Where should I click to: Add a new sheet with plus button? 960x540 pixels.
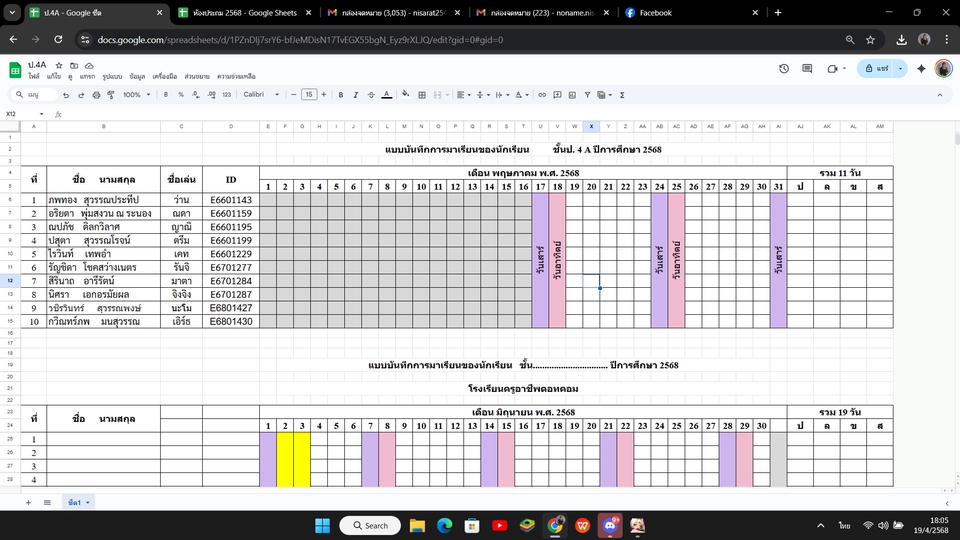click(x=28, y=503)
